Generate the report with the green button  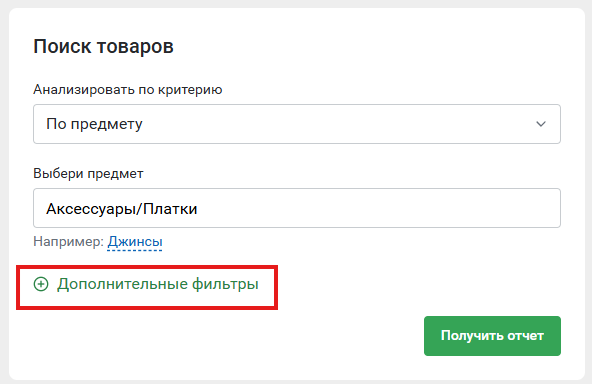[x=492, y=336]
